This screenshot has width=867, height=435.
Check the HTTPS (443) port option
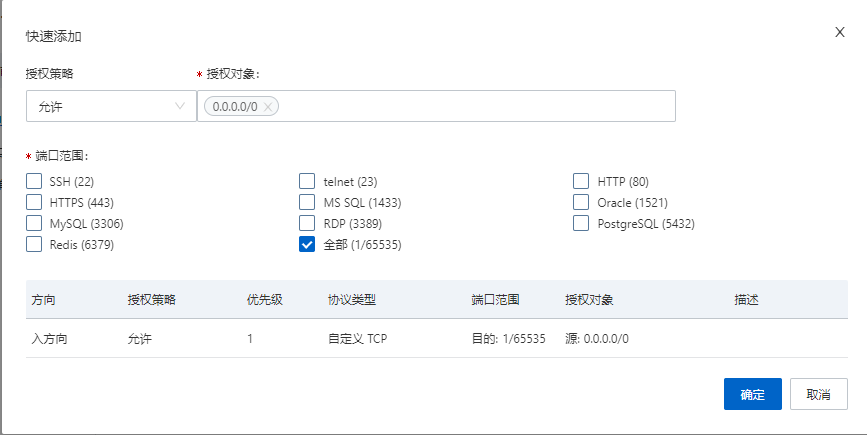[x=34, y=202]
